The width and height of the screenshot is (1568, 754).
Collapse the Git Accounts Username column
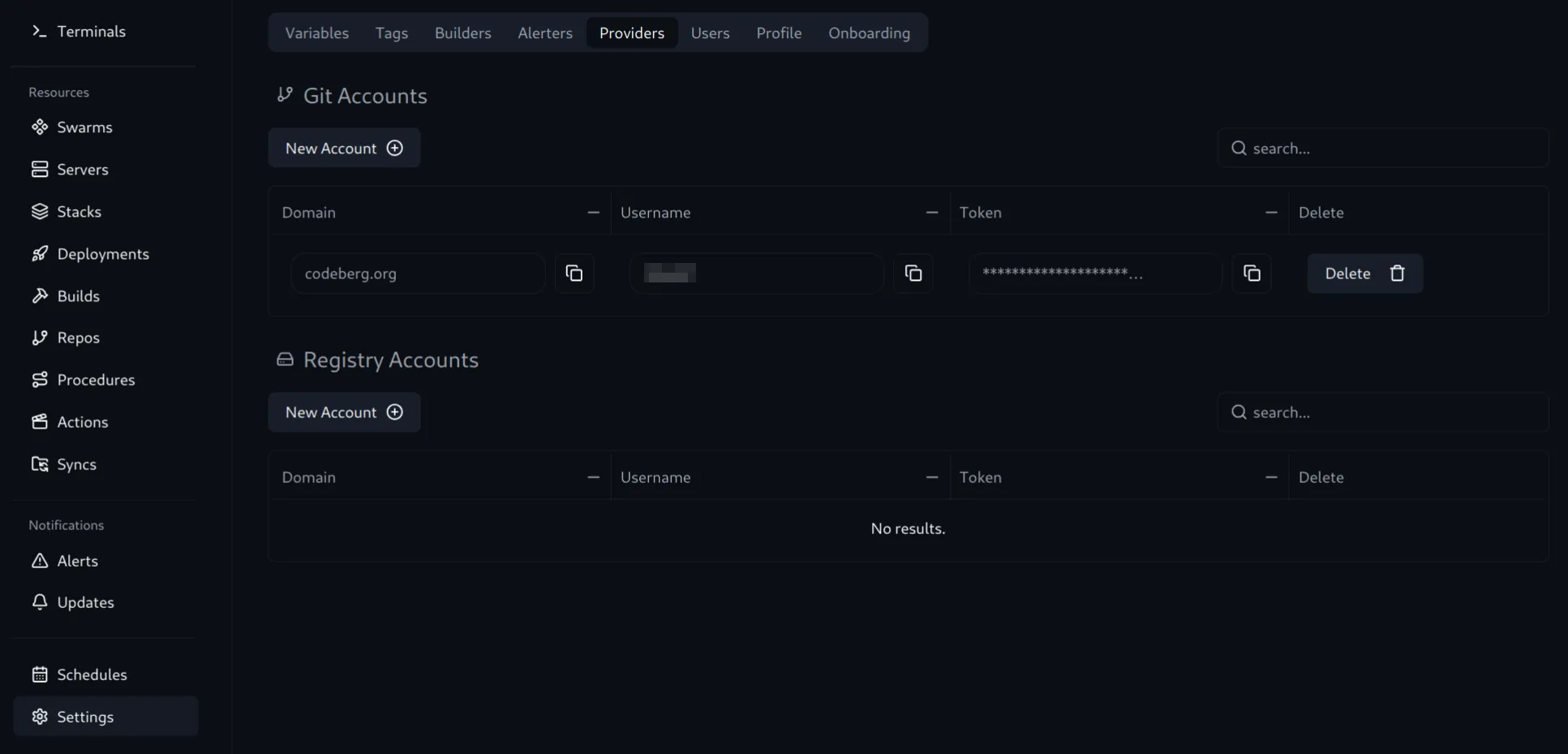coord(932,212)
